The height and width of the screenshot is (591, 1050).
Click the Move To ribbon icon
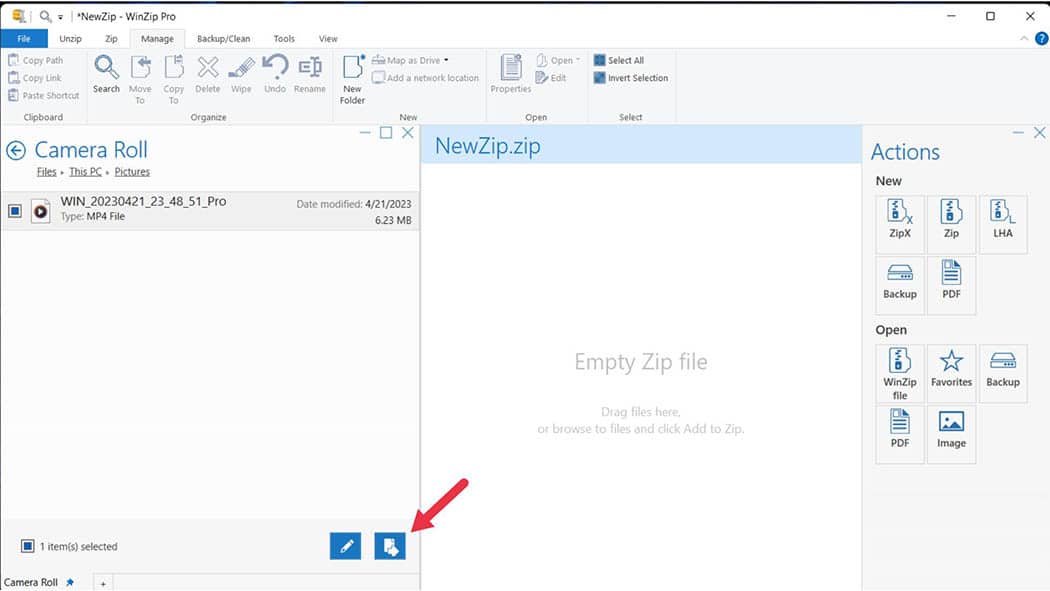[x=140, y=80]
